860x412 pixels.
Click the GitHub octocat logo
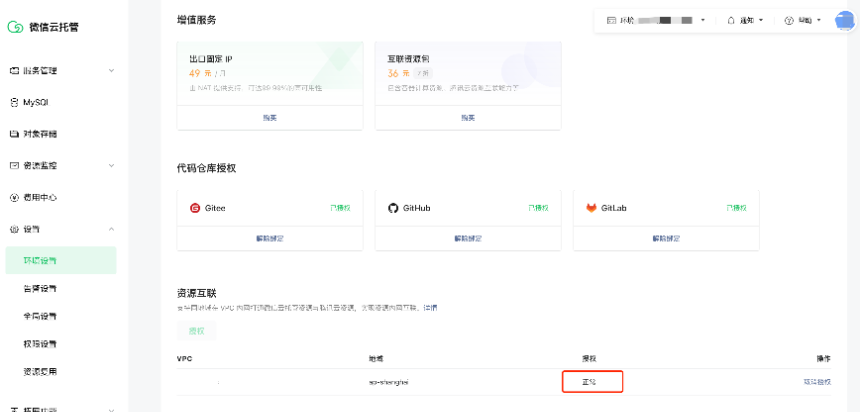[393, 208]
